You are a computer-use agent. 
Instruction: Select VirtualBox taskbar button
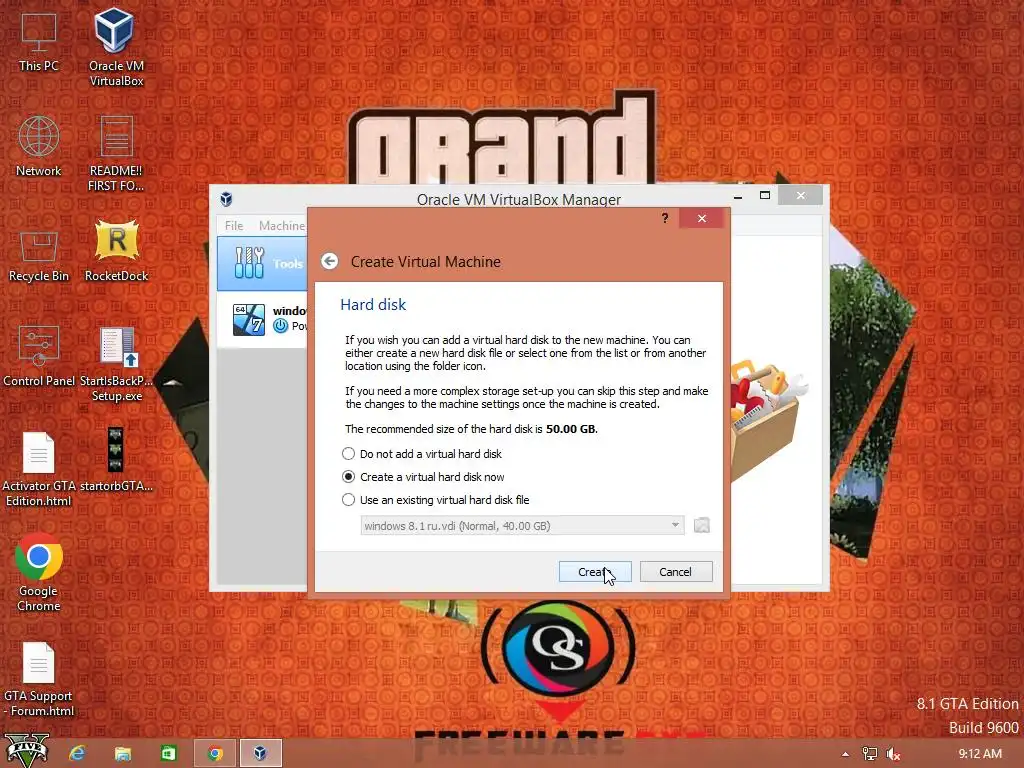(x=261, y=753)
